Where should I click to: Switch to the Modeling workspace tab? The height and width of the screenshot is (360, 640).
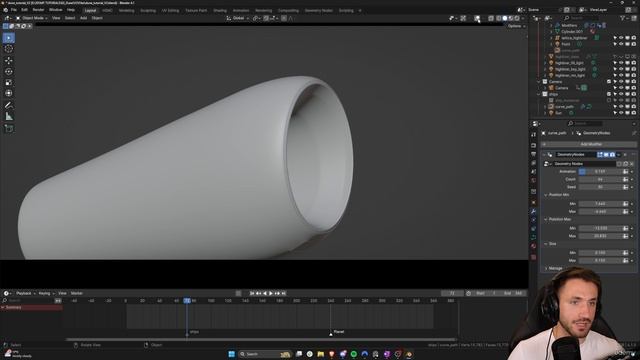[127, 11]
